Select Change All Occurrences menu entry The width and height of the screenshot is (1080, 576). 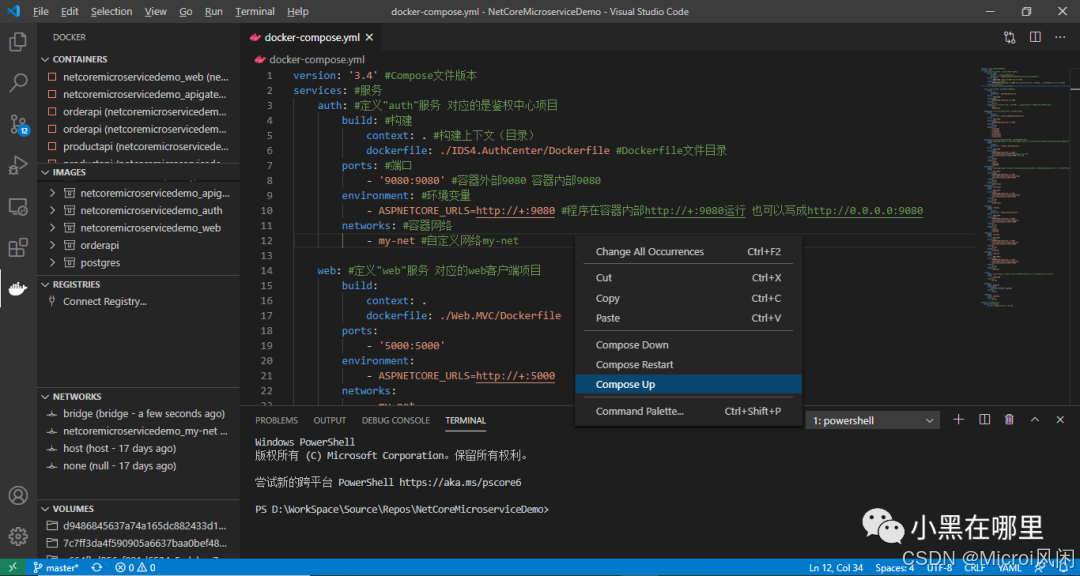point(688,251)
